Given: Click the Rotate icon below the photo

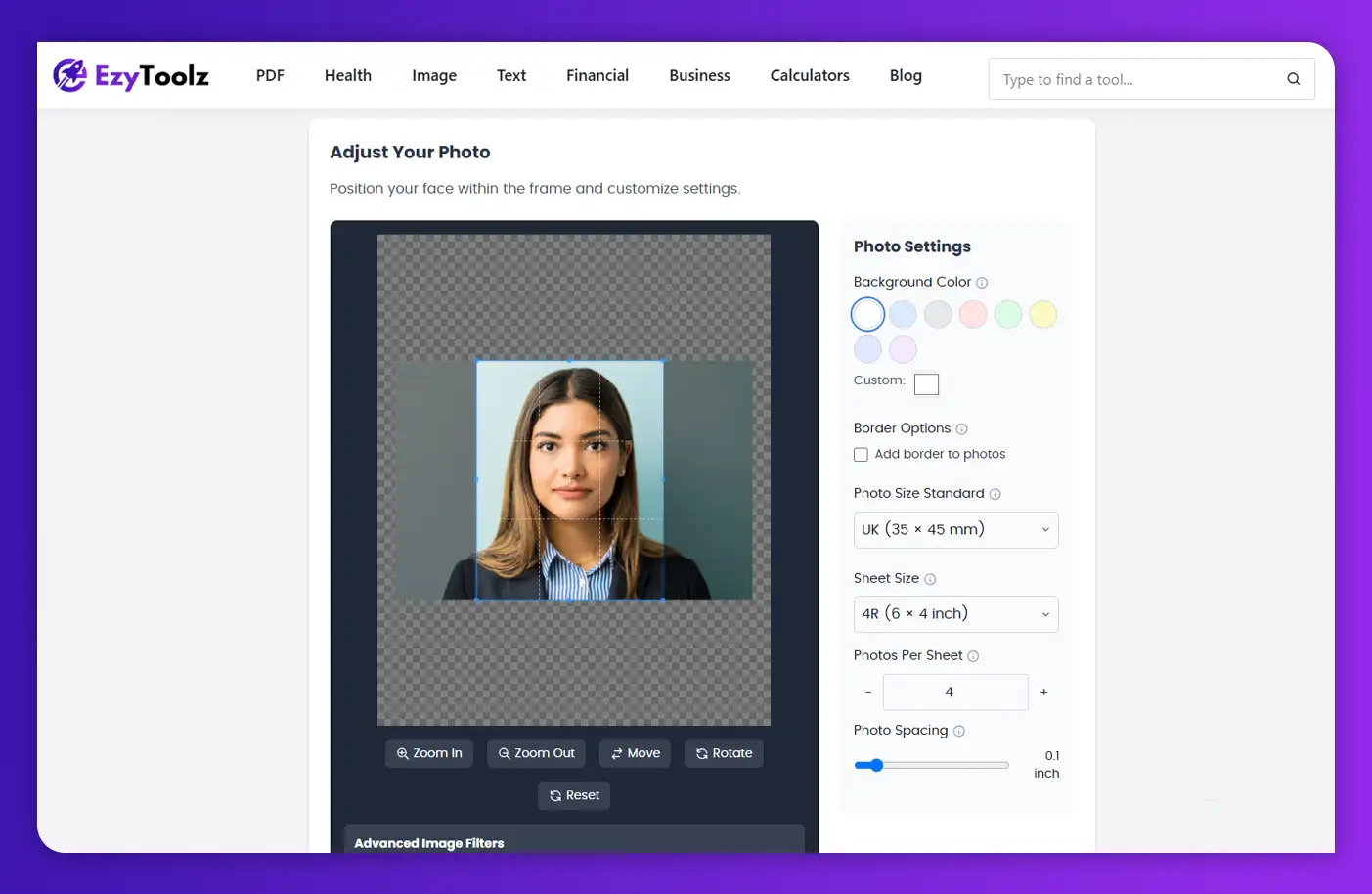Looking at the screenshot, I should [x=723, y=753].
